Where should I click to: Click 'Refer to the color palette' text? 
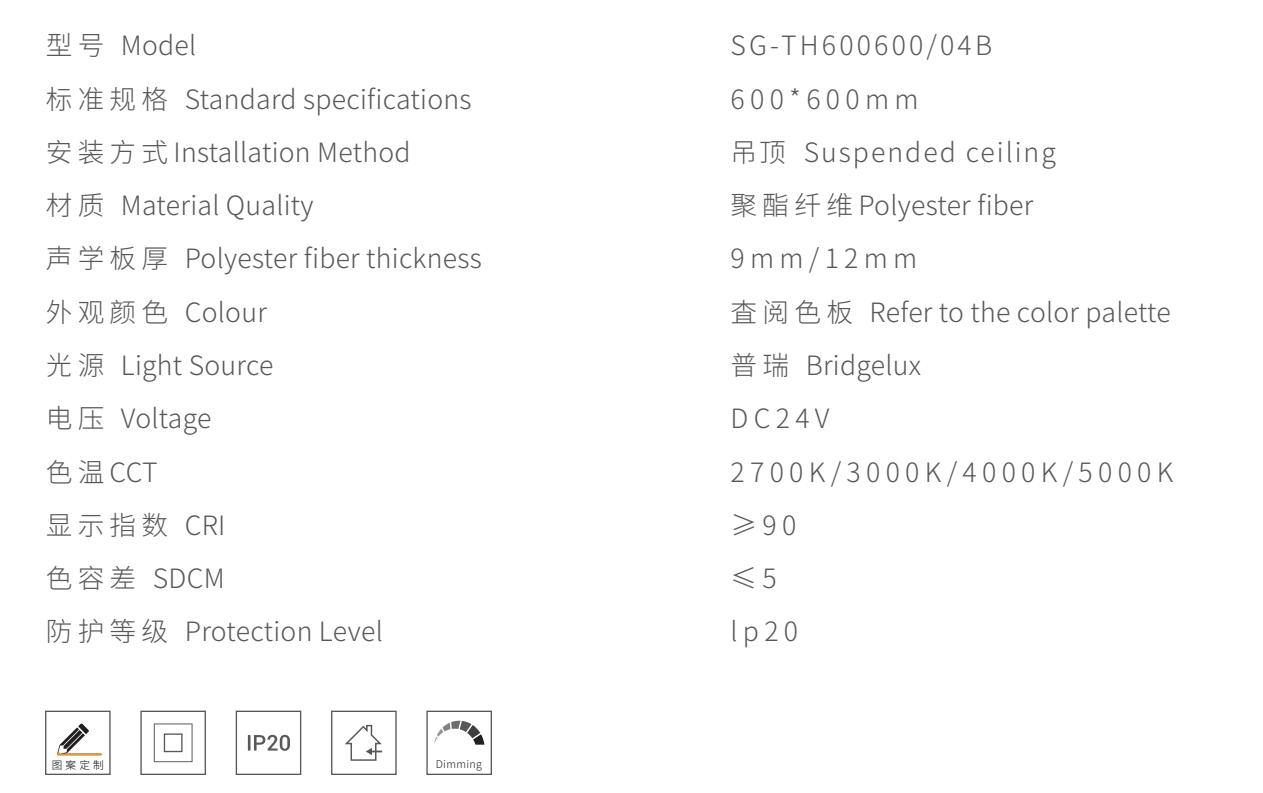click(x=1019, y=313)
